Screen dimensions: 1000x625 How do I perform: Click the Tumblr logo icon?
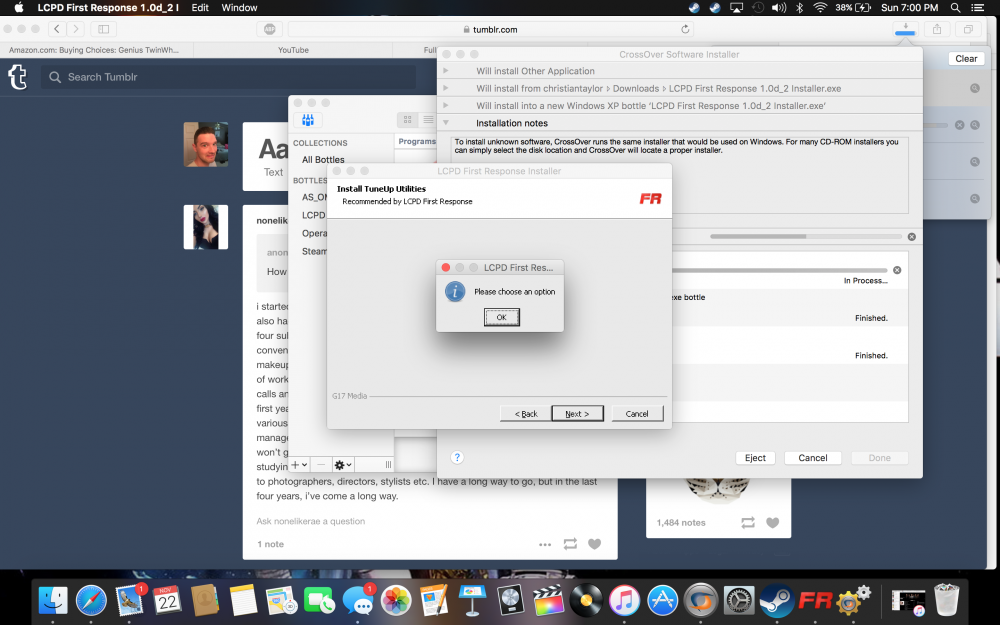tap(17, 77)
